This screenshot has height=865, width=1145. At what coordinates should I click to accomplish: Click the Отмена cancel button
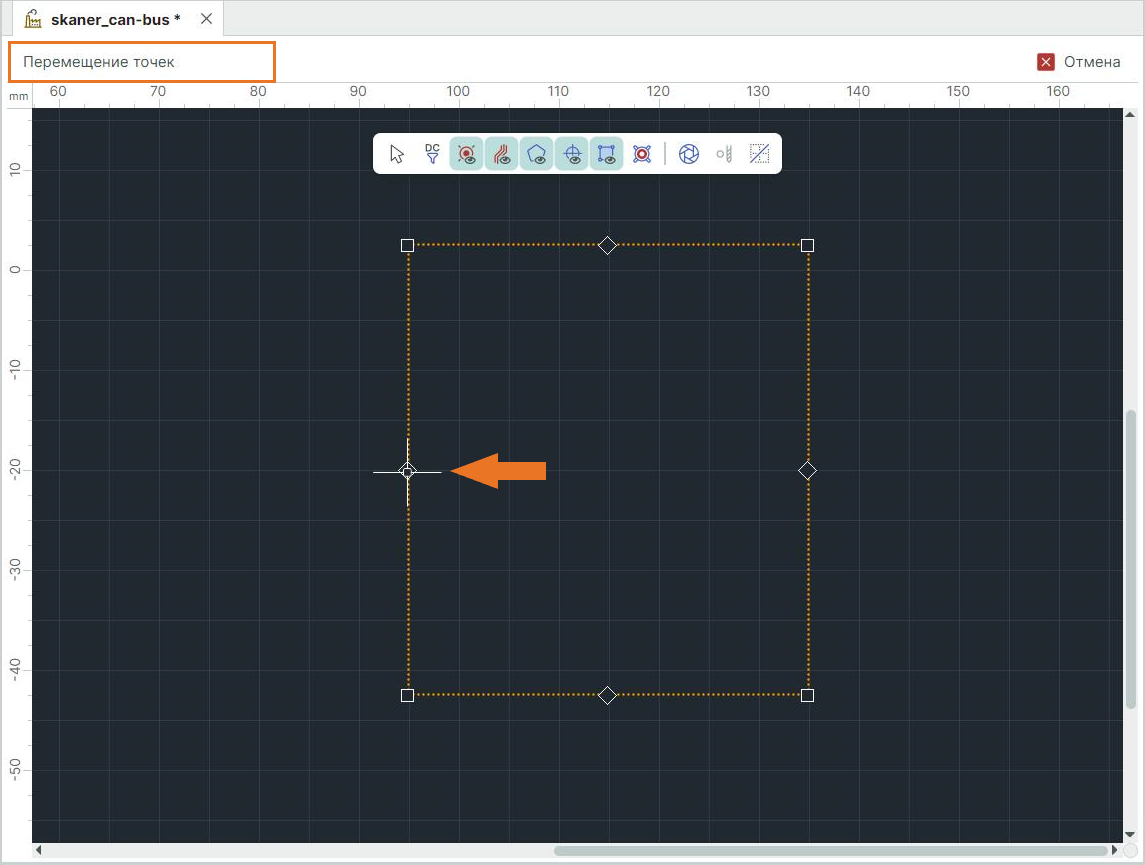point(1079,62)
